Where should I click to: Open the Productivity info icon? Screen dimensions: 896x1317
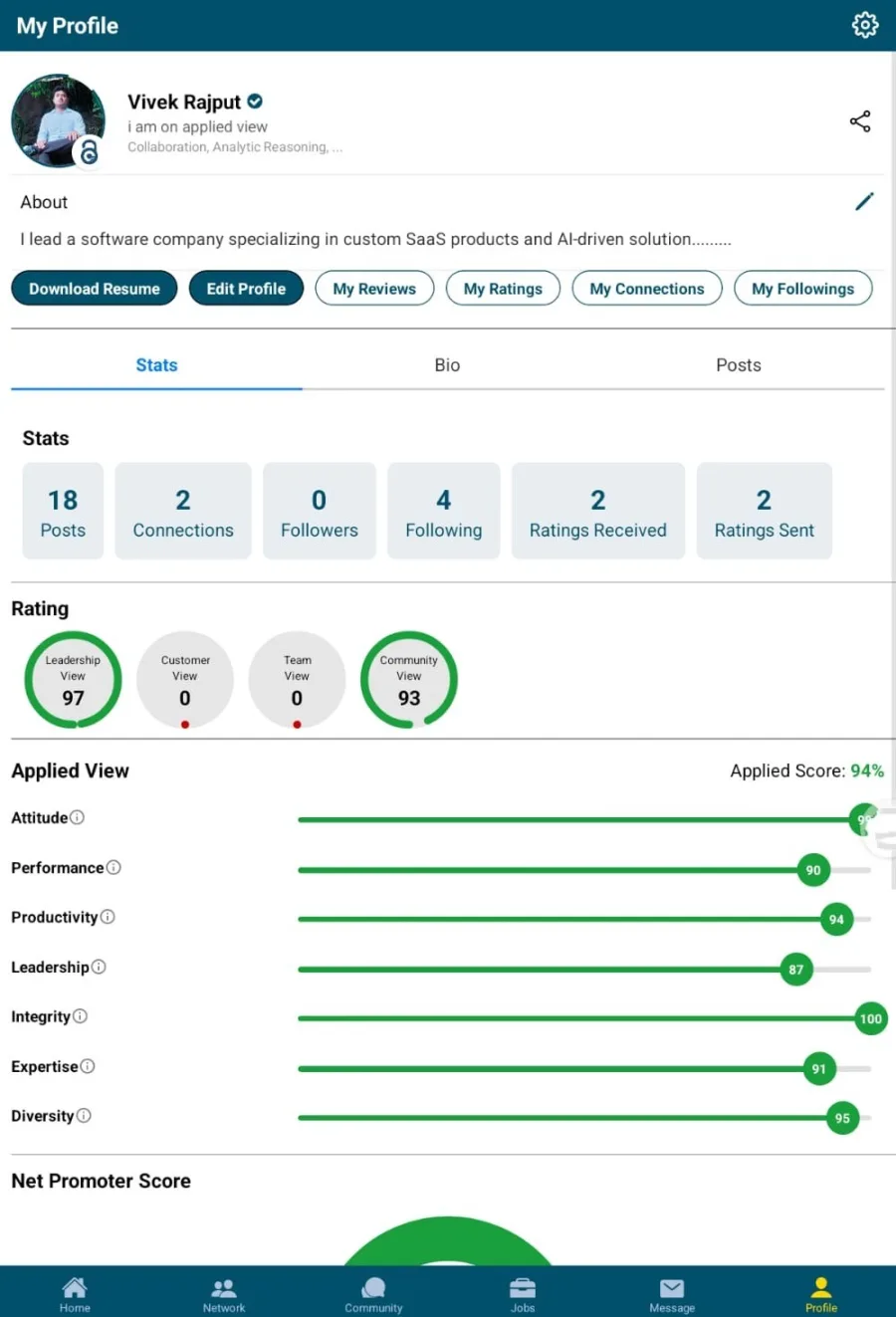click(108, 917)
